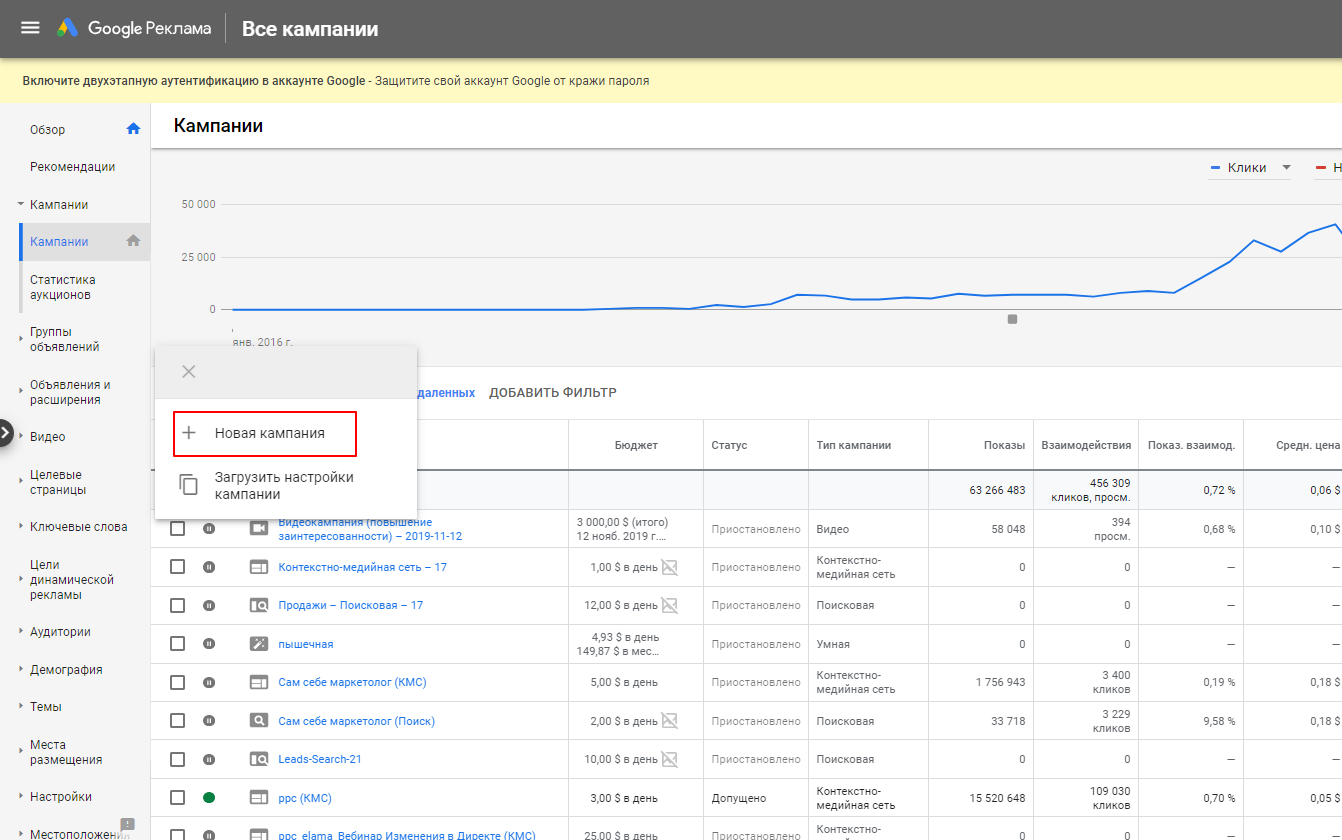Select Новая кампания menu entry
The image size is (1342, 840).
(x=265, y=434)
